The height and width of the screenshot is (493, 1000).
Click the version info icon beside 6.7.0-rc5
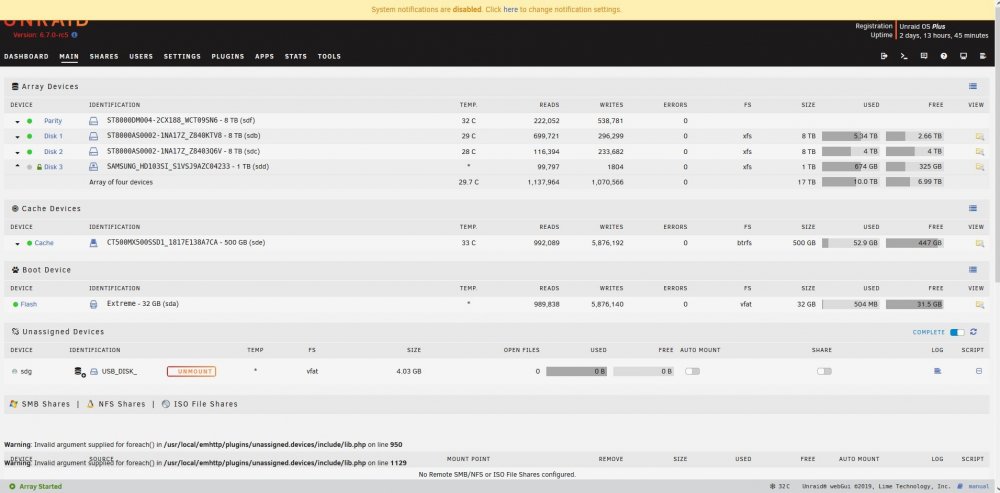point(75,35)
